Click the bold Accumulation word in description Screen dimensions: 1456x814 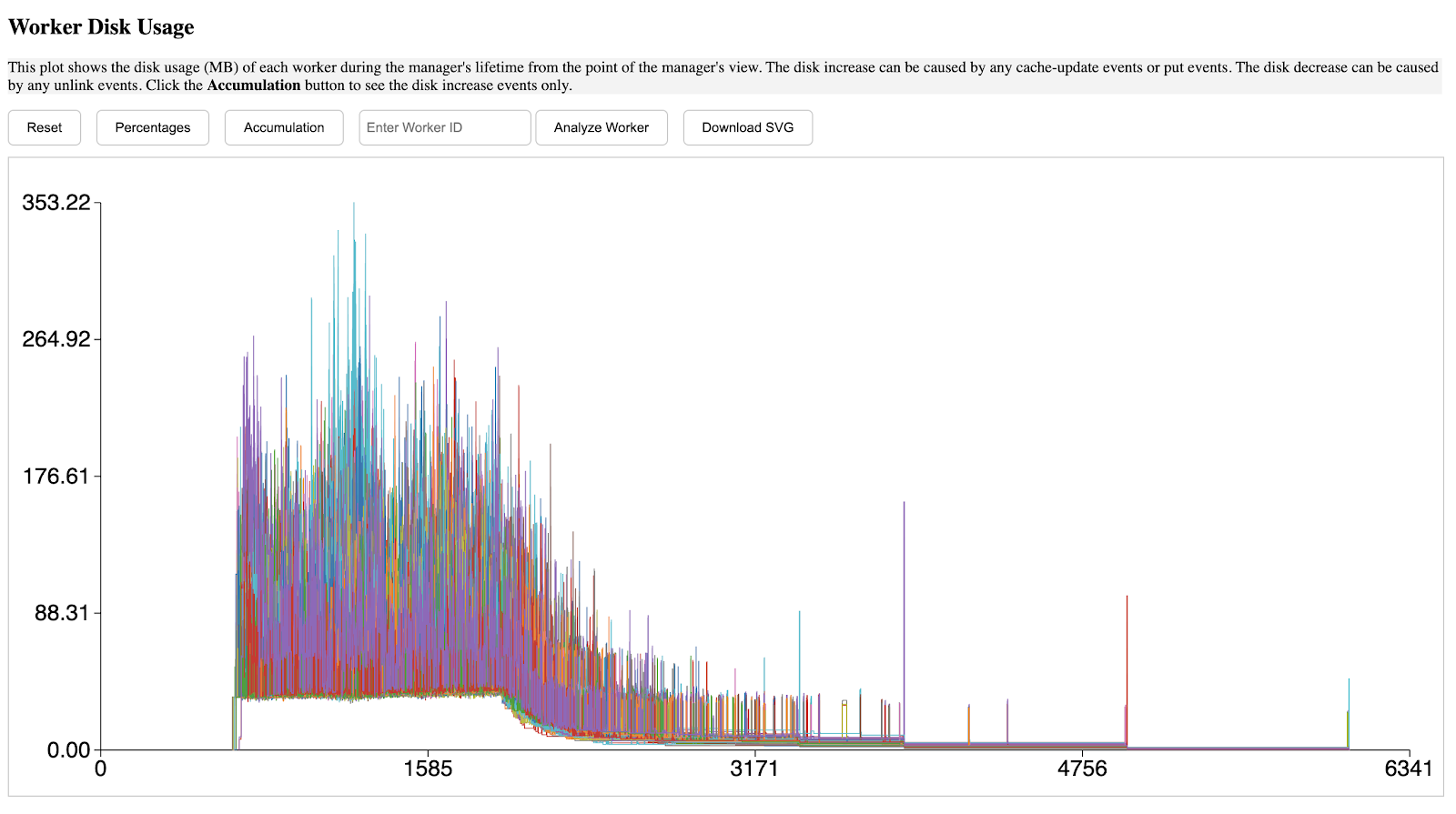pos(254,85)
